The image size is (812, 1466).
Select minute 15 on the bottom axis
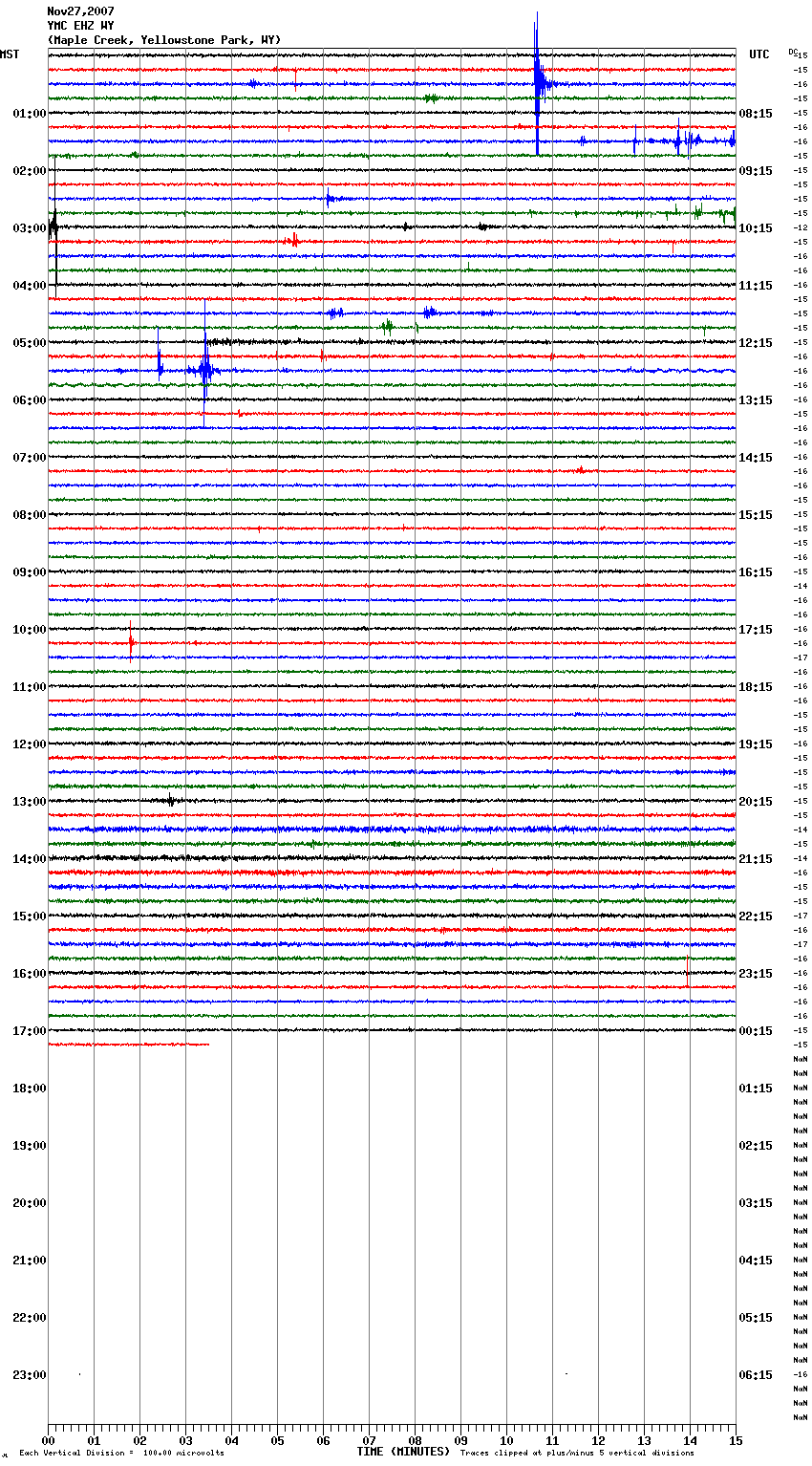[x=736, y=1440]
